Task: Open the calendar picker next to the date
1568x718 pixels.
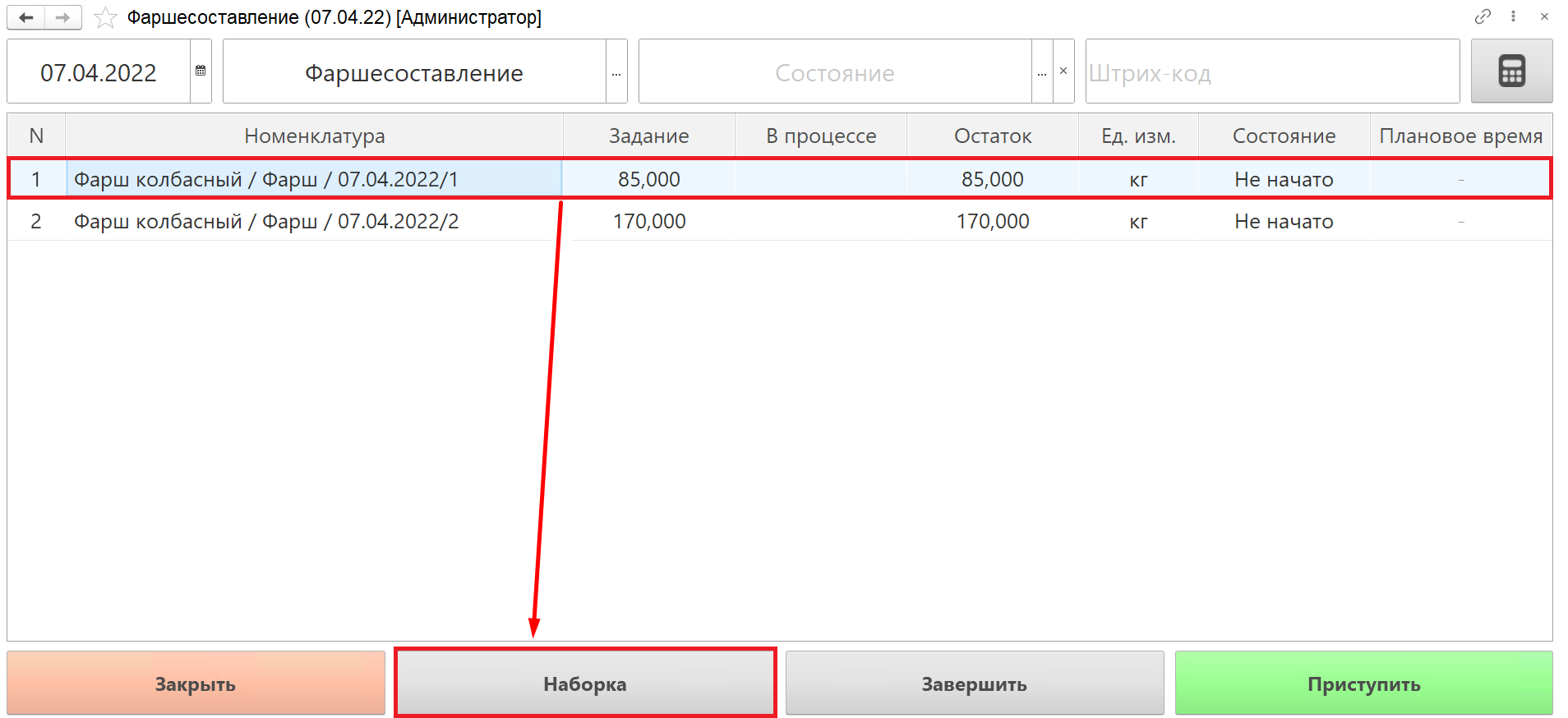Action: [x=201, y=71]
